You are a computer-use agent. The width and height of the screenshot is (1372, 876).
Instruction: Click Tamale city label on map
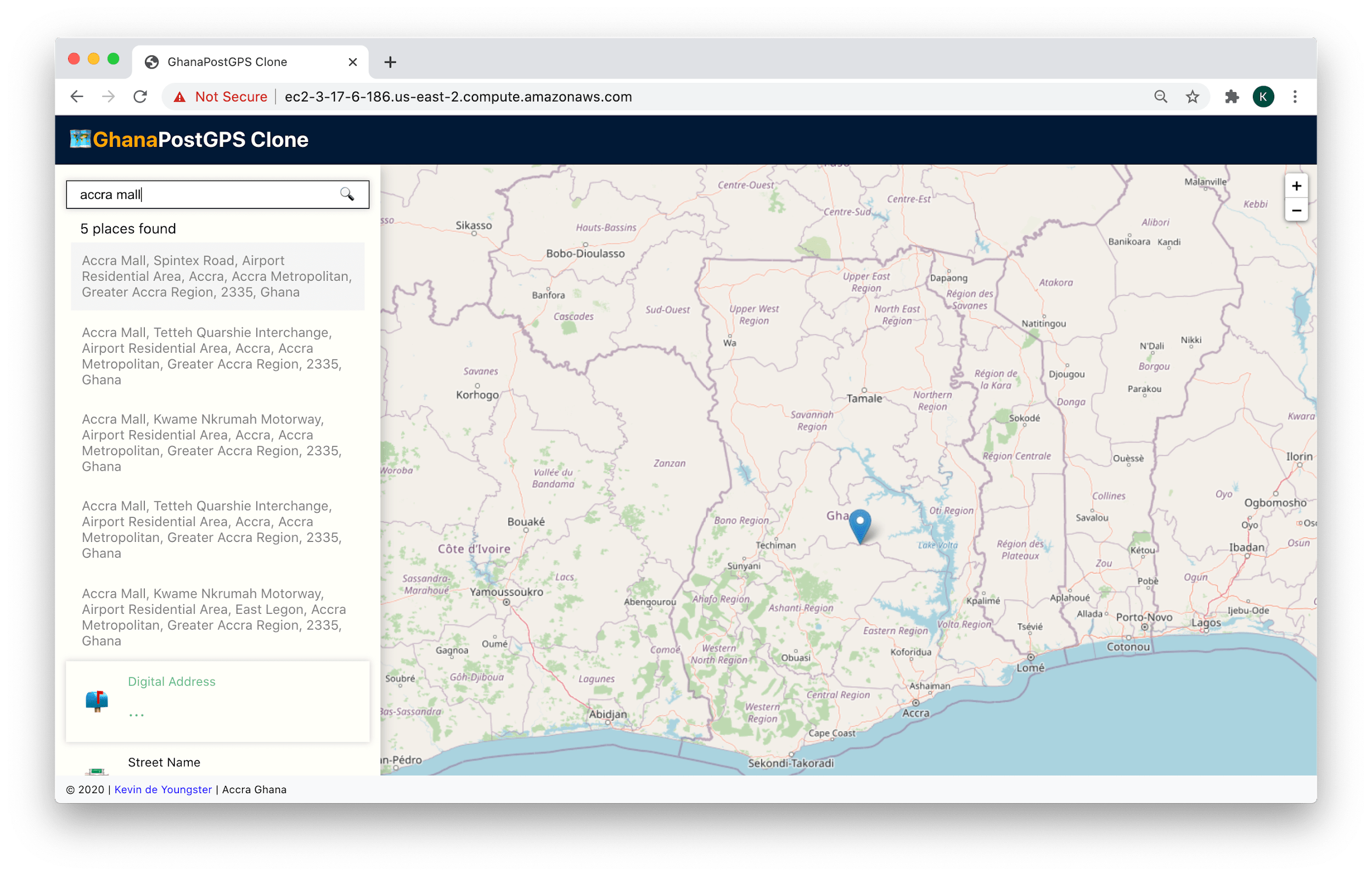tap(864, 398)
